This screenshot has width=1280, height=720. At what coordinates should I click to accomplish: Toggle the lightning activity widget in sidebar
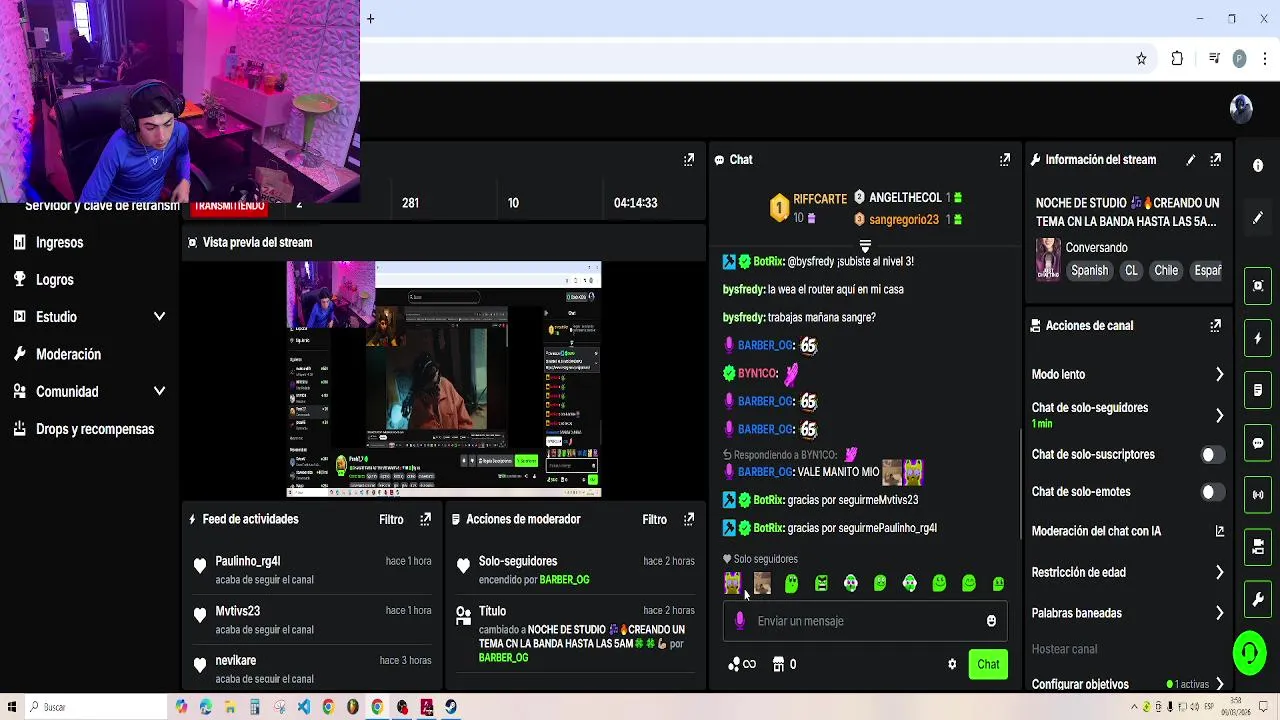pos(1258,338)
